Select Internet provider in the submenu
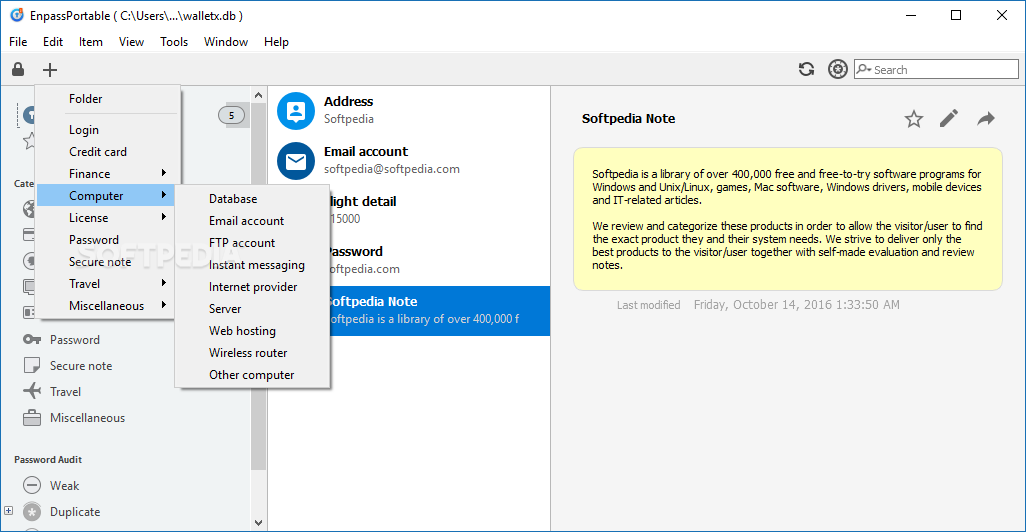Viewport: 1026px width, 532px height. pyautogui.click(x=253, y=287)
